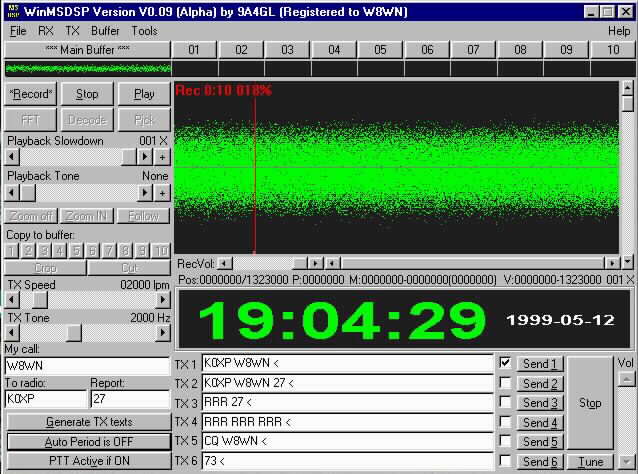Screen dimensions: 638x474
Task: Click TX Tone right arrow
Action: pos(163,333)
